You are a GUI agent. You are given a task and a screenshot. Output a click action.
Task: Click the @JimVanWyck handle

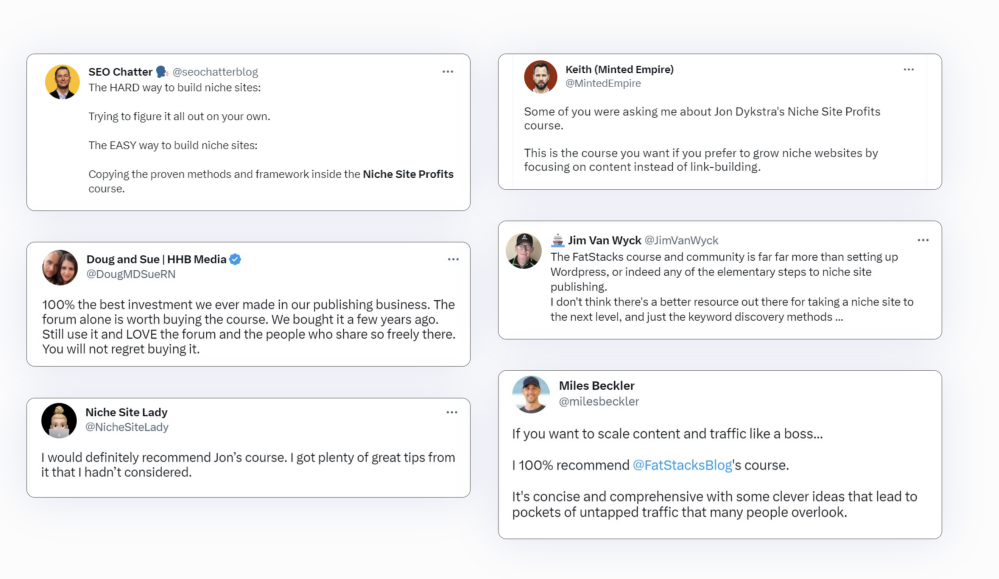pos(681,241)
